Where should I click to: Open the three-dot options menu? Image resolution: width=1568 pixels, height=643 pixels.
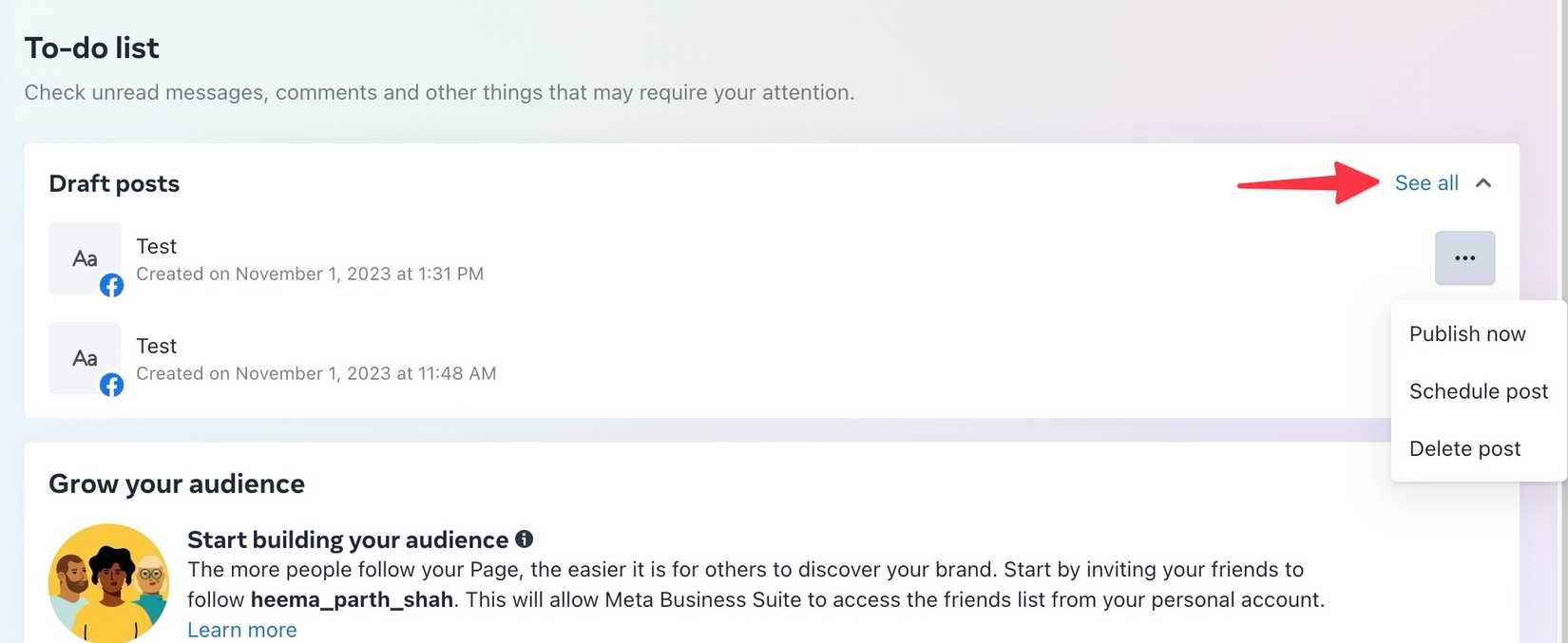(1463, 257)
